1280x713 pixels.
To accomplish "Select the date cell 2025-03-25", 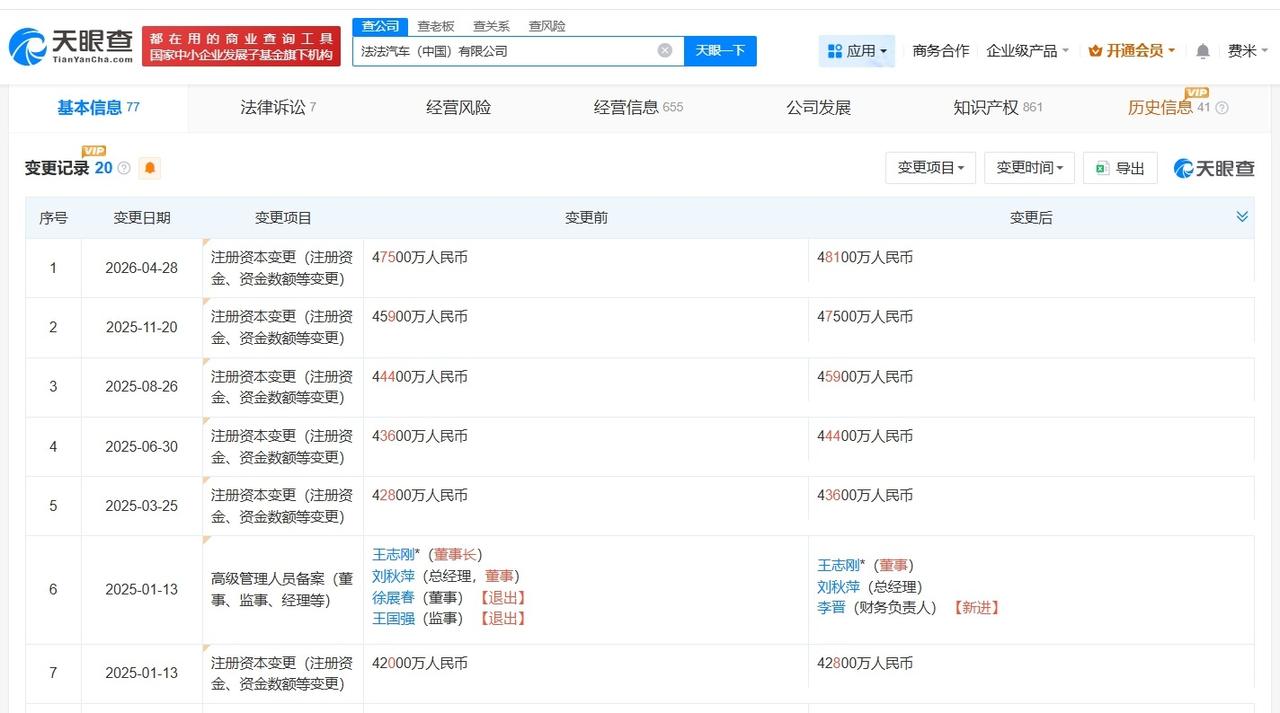I will pos(142,506).
